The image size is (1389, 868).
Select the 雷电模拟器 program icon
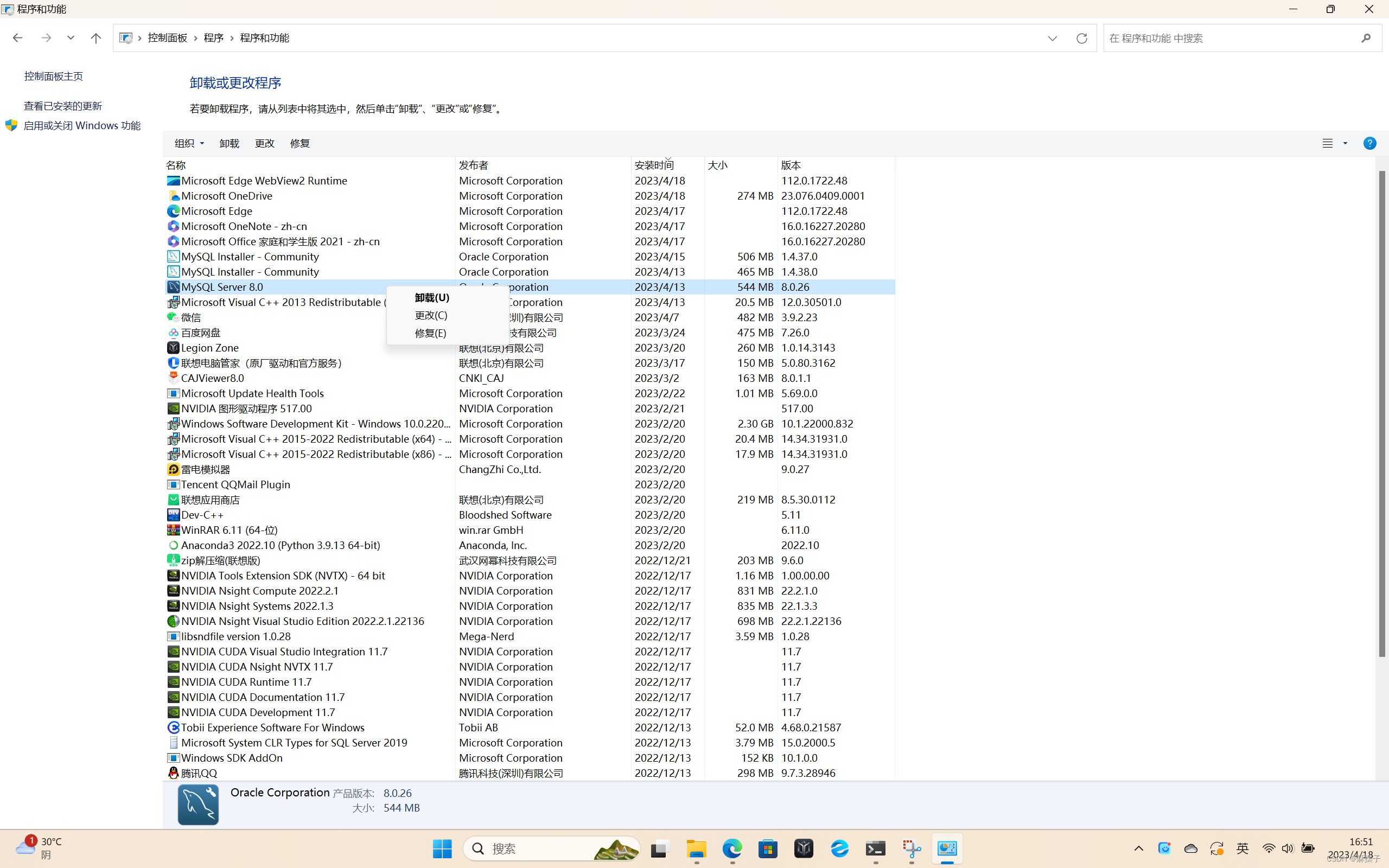tap(173, 470)
